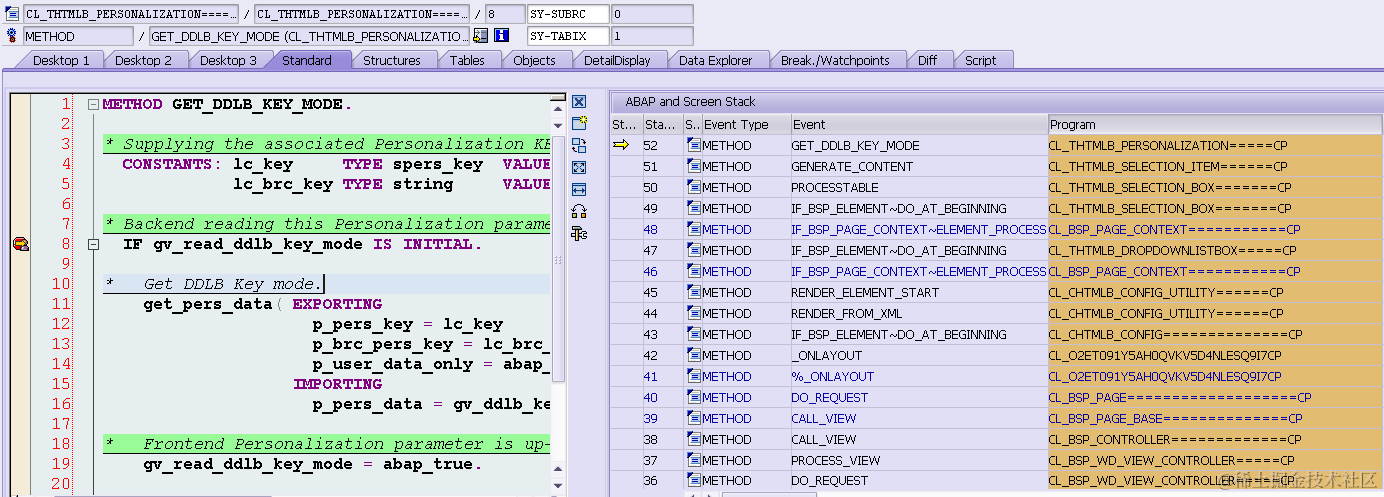Collapse the IF block on line 8
The image size is (1384, 497).
(x=92, y=244)
